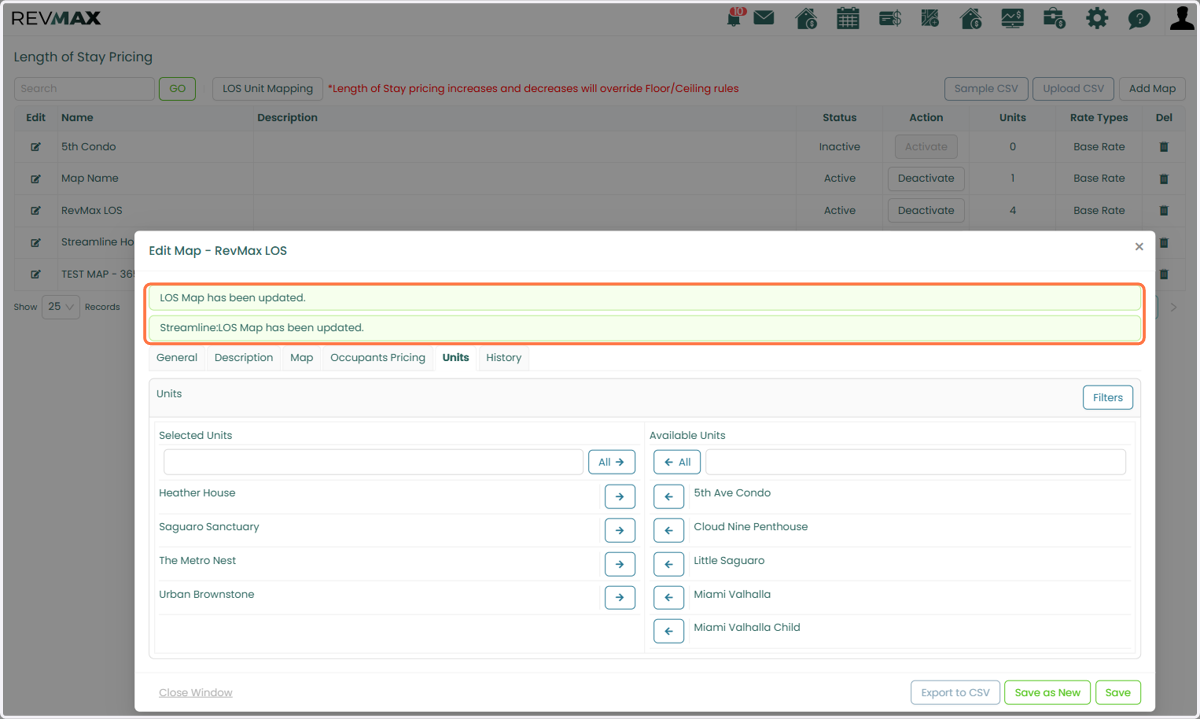
Task: Click the Add Map button
Action: pyautogui.click(x=1152, y=89)
